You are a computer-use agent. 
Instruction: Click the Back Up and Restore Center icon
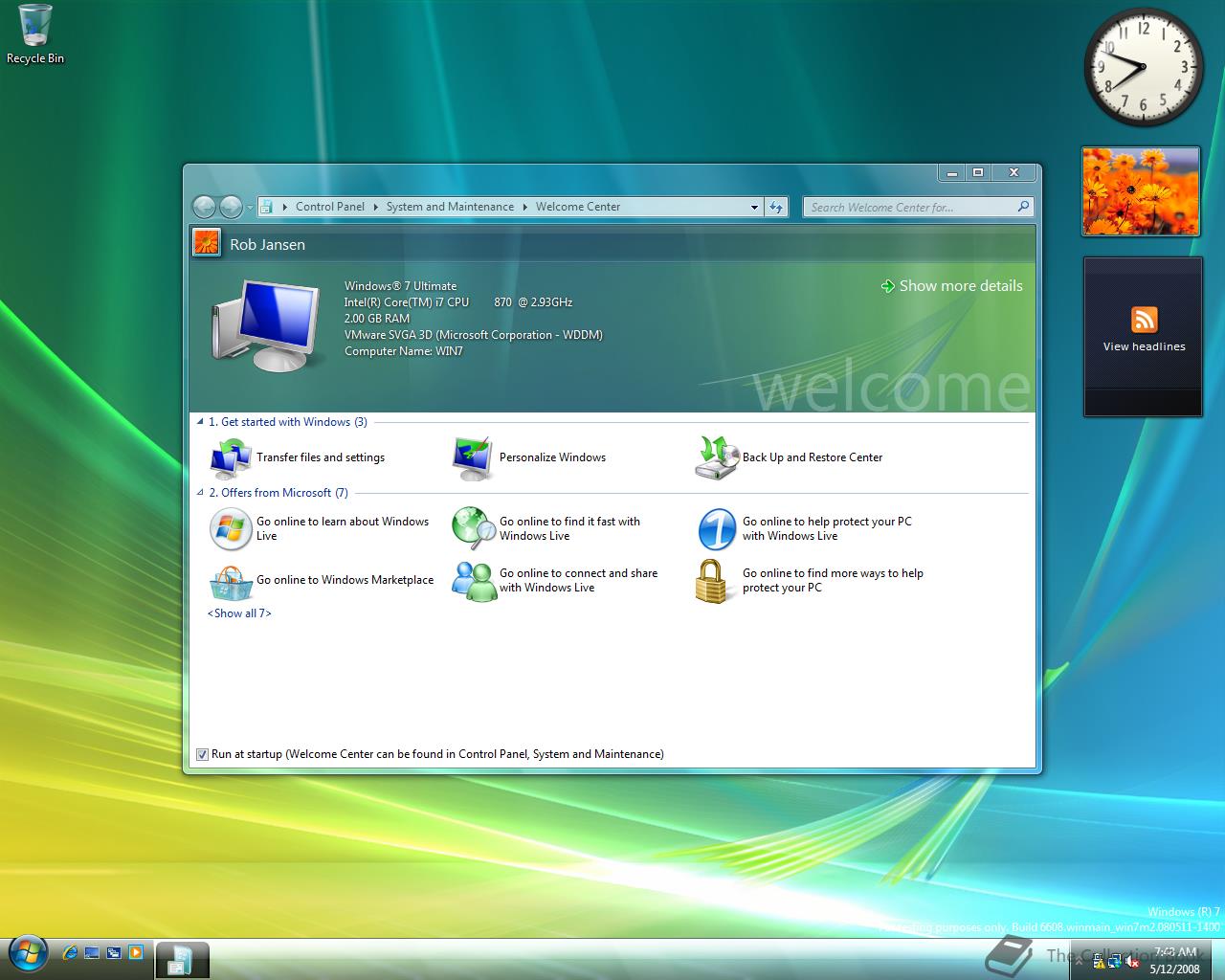pos(716,458)
